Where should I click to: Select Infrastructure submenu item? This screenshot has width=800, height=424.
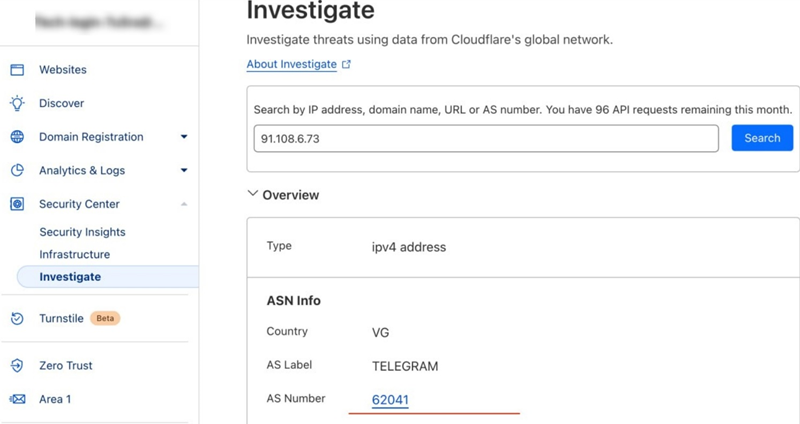pos(74,254)
